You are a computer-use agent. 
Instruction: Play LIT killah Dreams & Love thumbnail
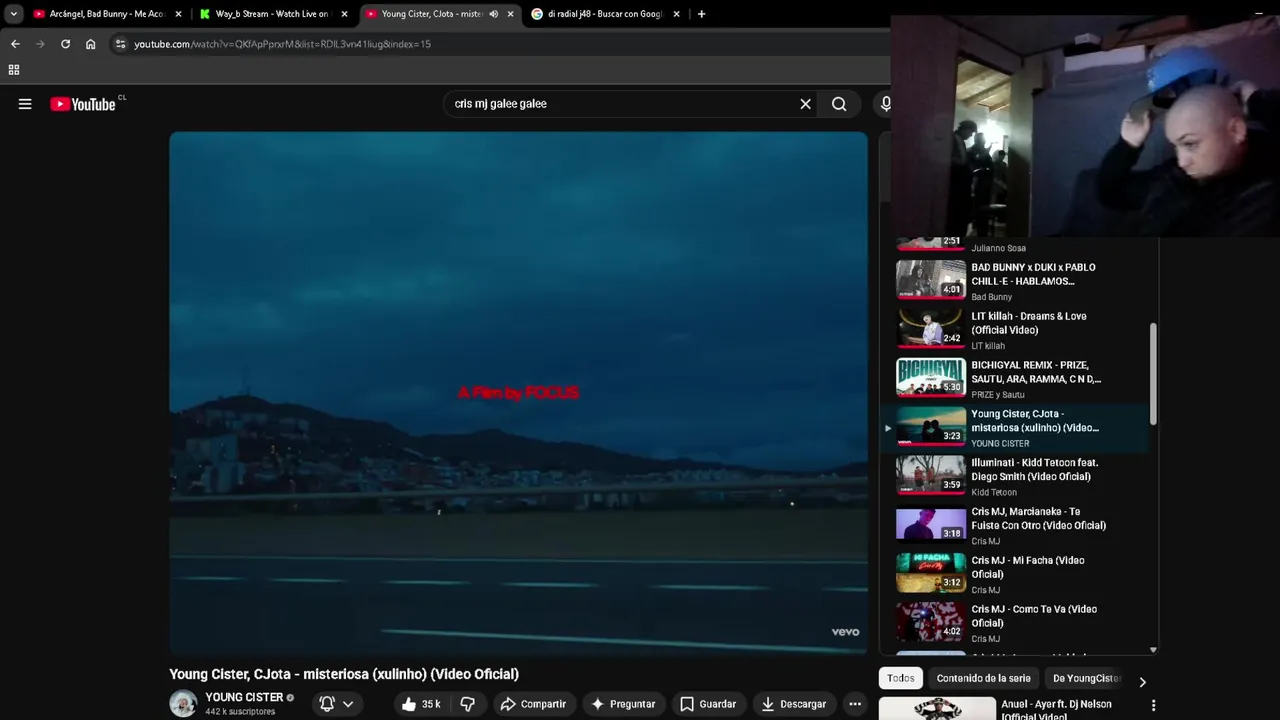(931, 328)
